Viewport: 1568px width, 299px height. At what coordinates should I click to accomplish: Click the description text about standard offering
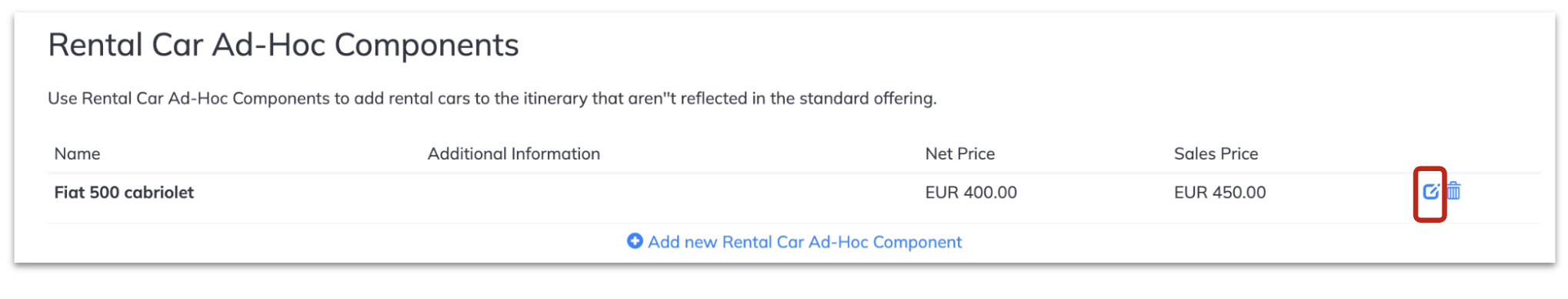pyautogui.click(x=492, y=99)
